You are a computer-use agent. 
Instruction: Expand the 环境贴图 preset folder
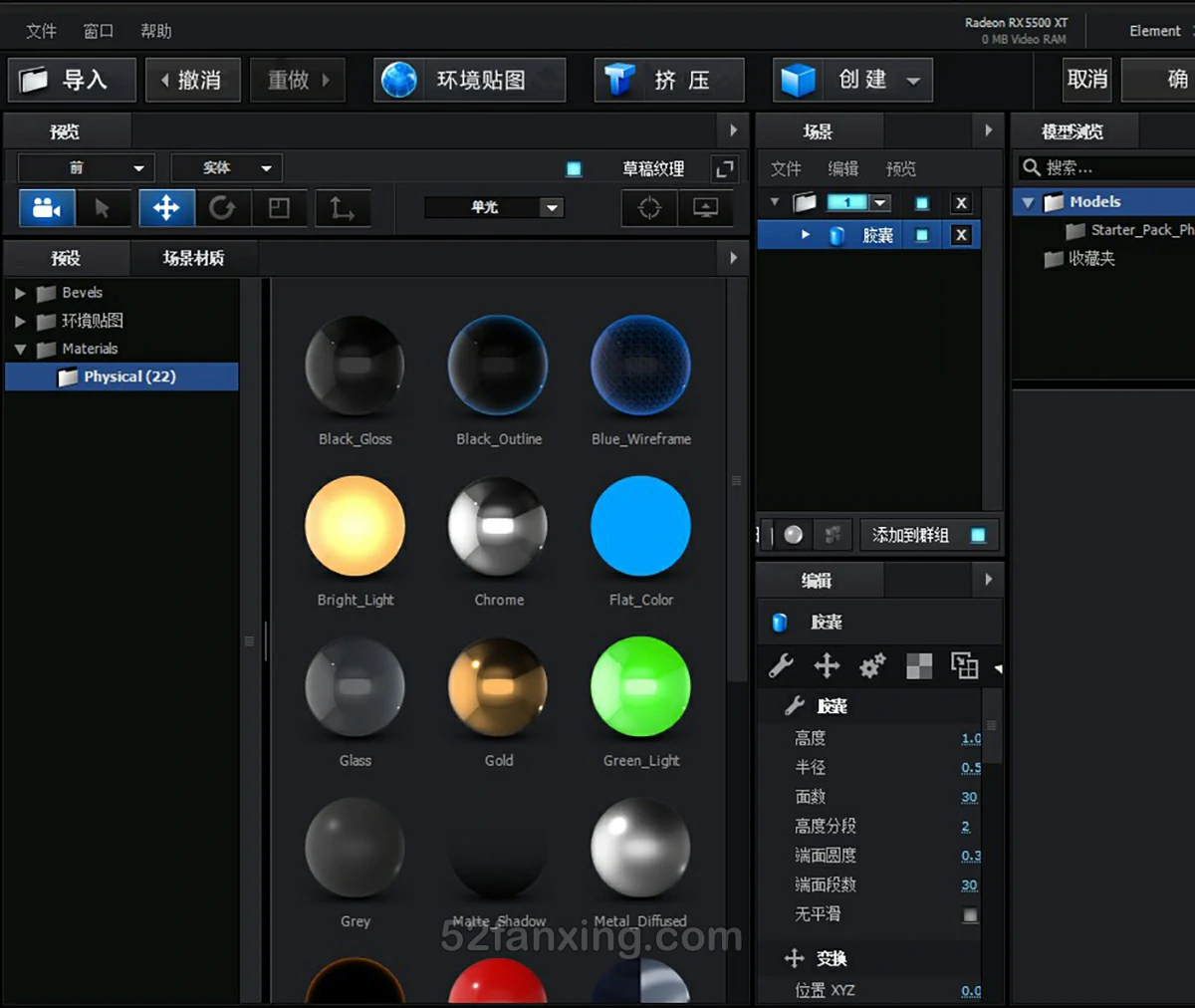pos(20,321)
